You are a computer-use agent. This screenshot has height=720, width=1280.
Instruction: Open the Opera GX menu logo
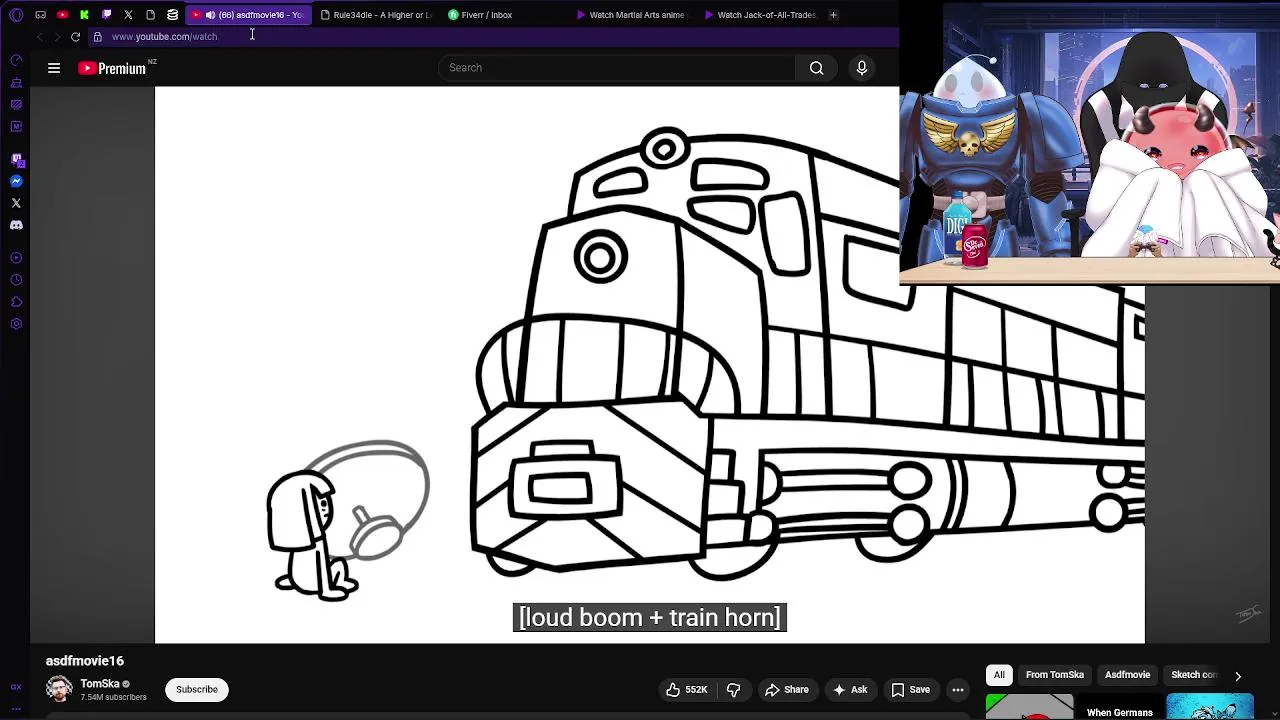click(x=16, y=15)
